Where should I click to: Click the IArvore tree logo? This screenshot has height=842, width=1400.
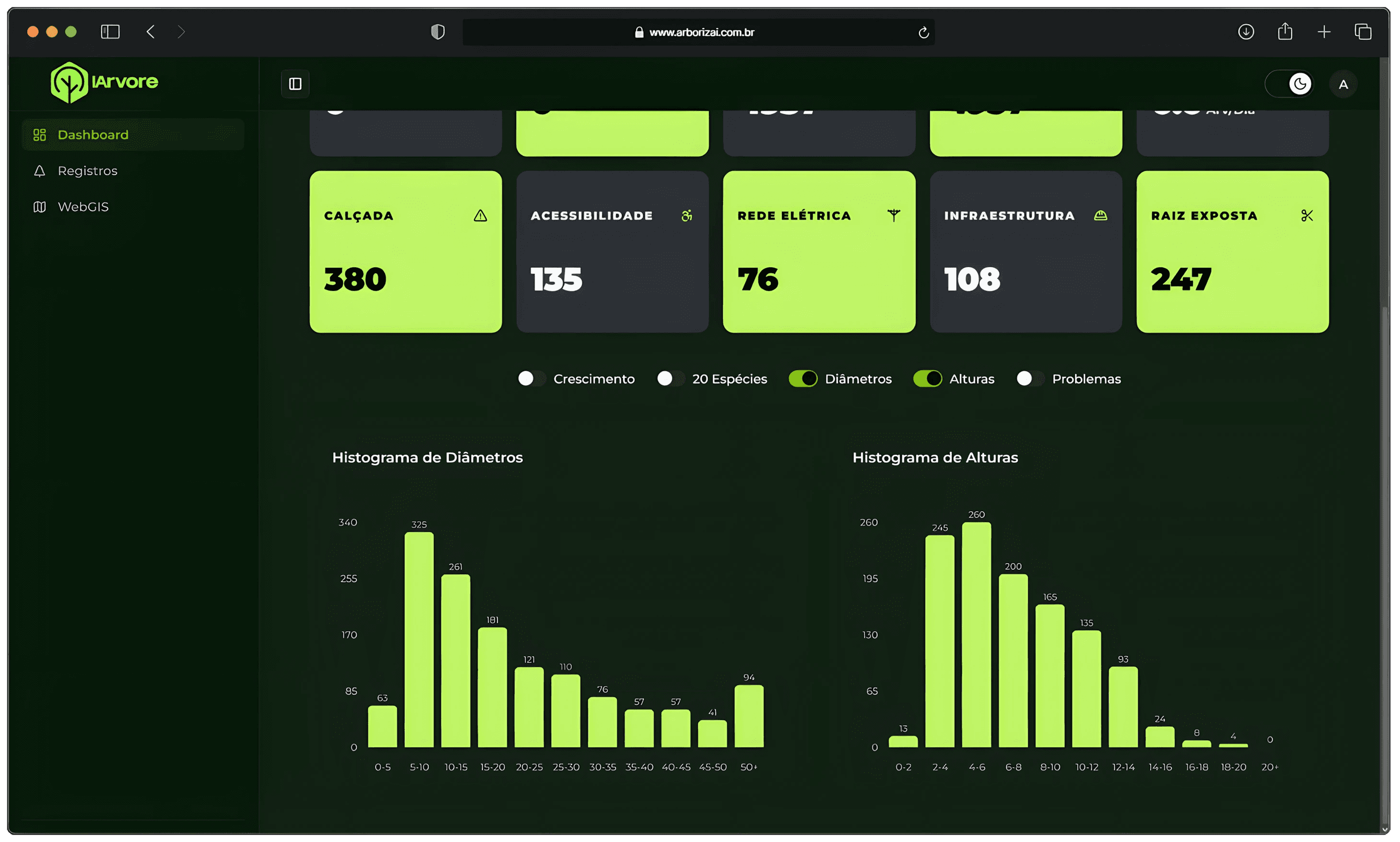pyautogui.click(x=69, y=82)
